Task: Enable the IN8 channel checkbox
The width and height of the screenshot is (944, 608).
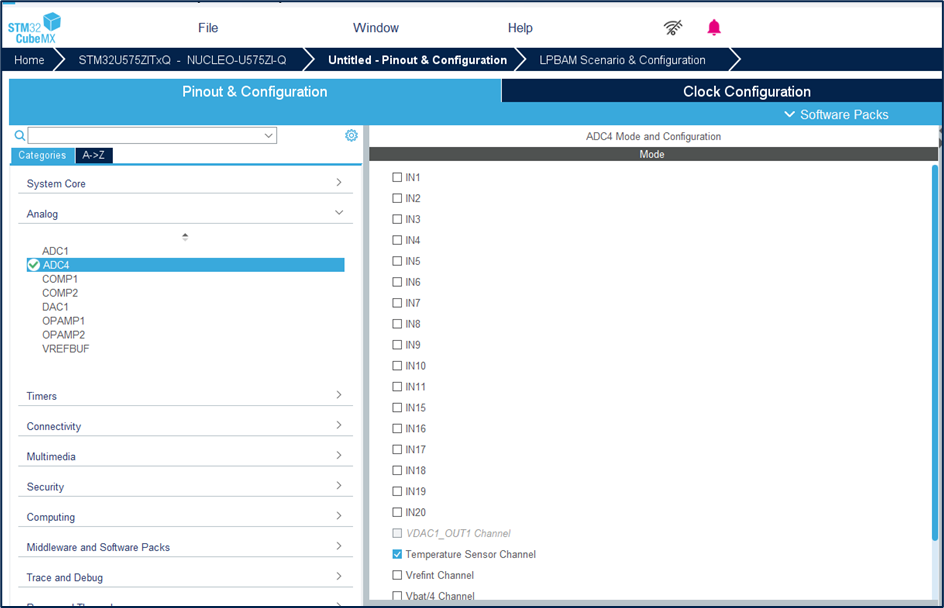Action: [x=397, y=324]
